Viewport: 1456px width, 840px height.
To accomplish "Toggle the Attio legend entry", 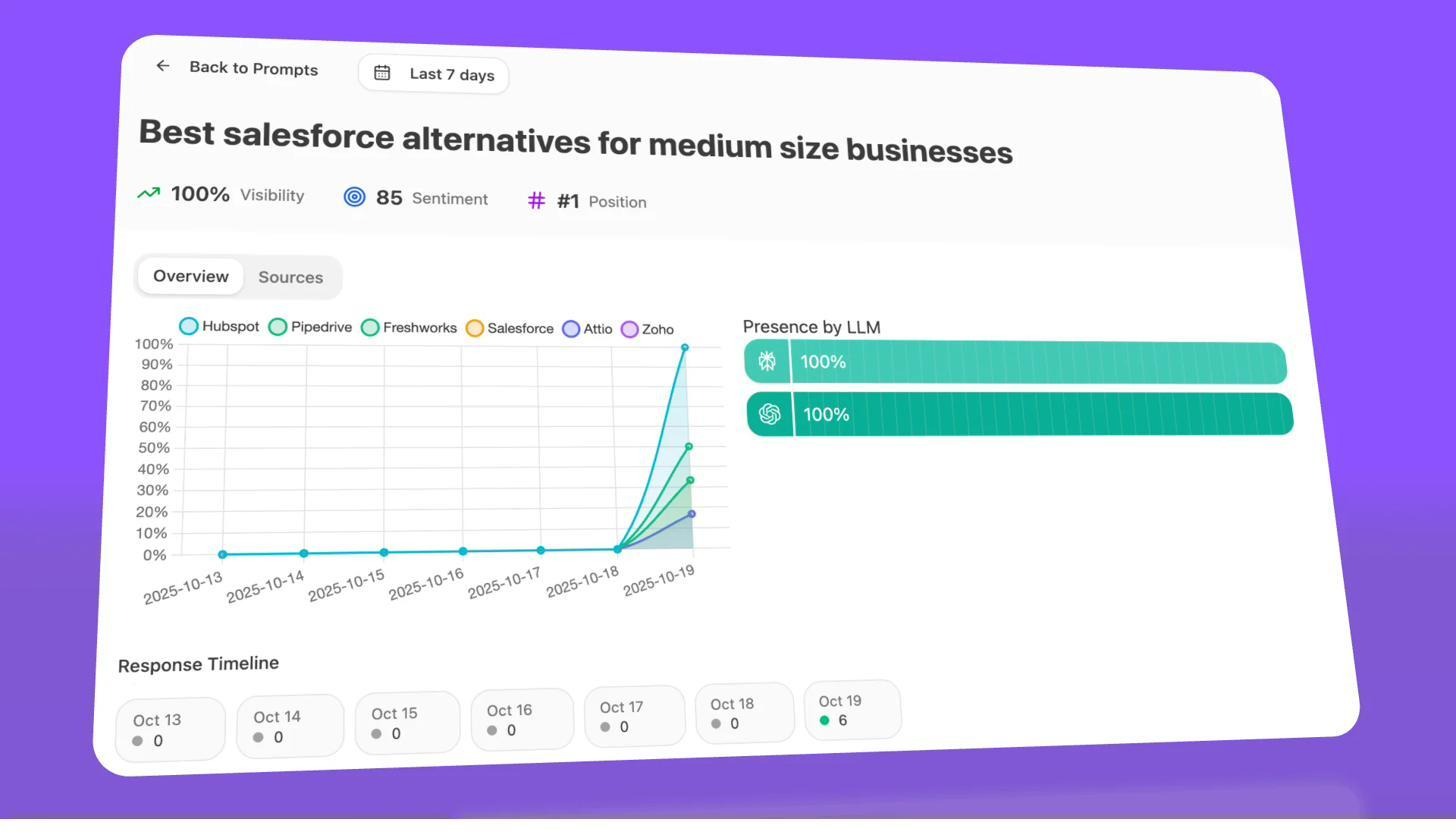I will tap(587, 328).
